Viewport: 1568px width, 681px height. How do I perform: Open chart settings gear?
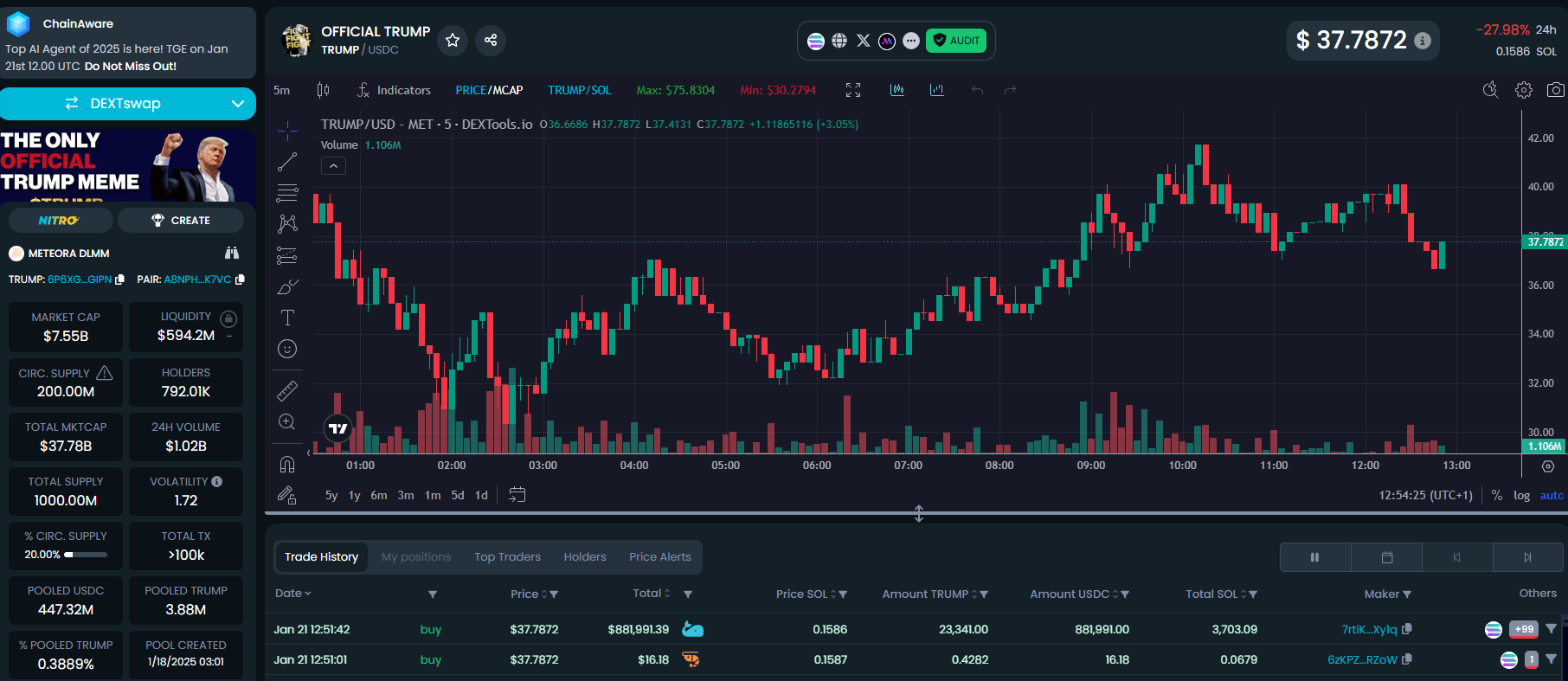pyautogui.click(x=1524, y=90)
